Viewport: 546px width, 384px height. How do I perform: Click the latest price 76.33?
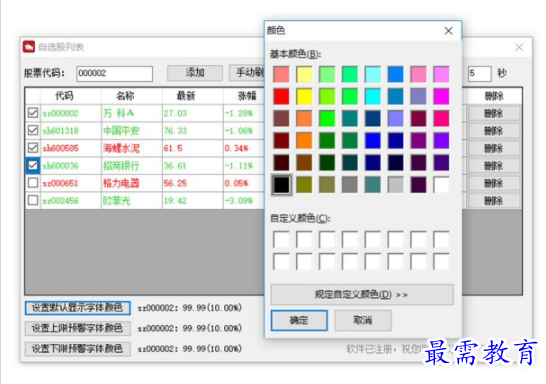tap(175, 131)
